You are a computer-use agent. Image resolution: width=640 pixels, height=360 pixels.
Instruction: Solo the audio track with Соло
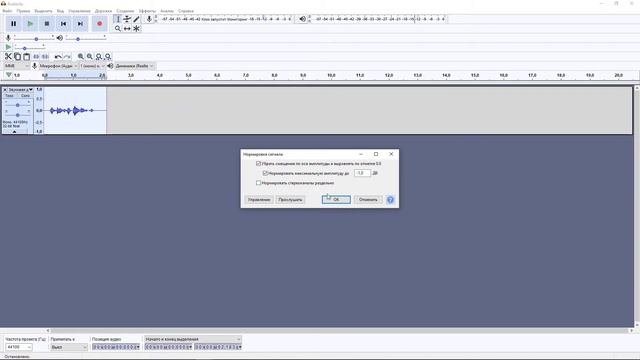[25, 96]
